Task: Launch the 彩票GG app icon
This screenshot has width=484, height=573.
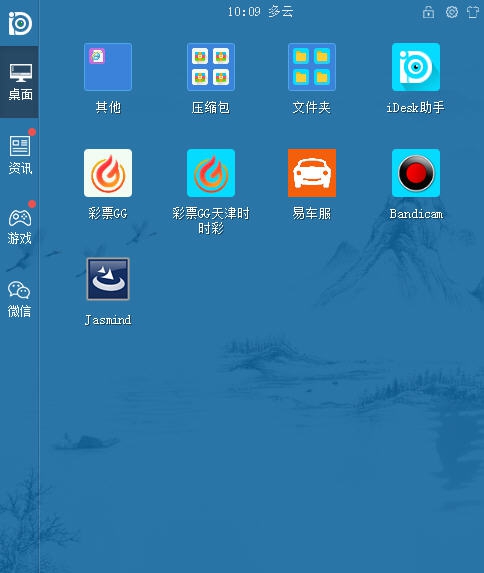Action: [x=108, y=173]
